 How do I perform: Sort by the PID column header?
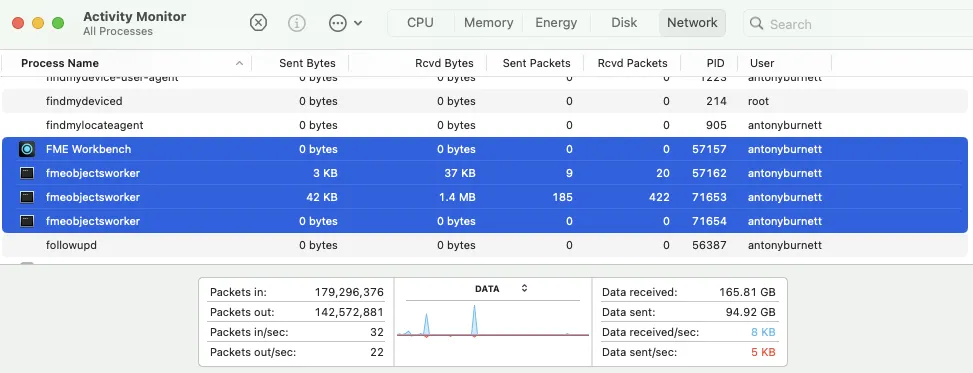click(x=715, y=63)
